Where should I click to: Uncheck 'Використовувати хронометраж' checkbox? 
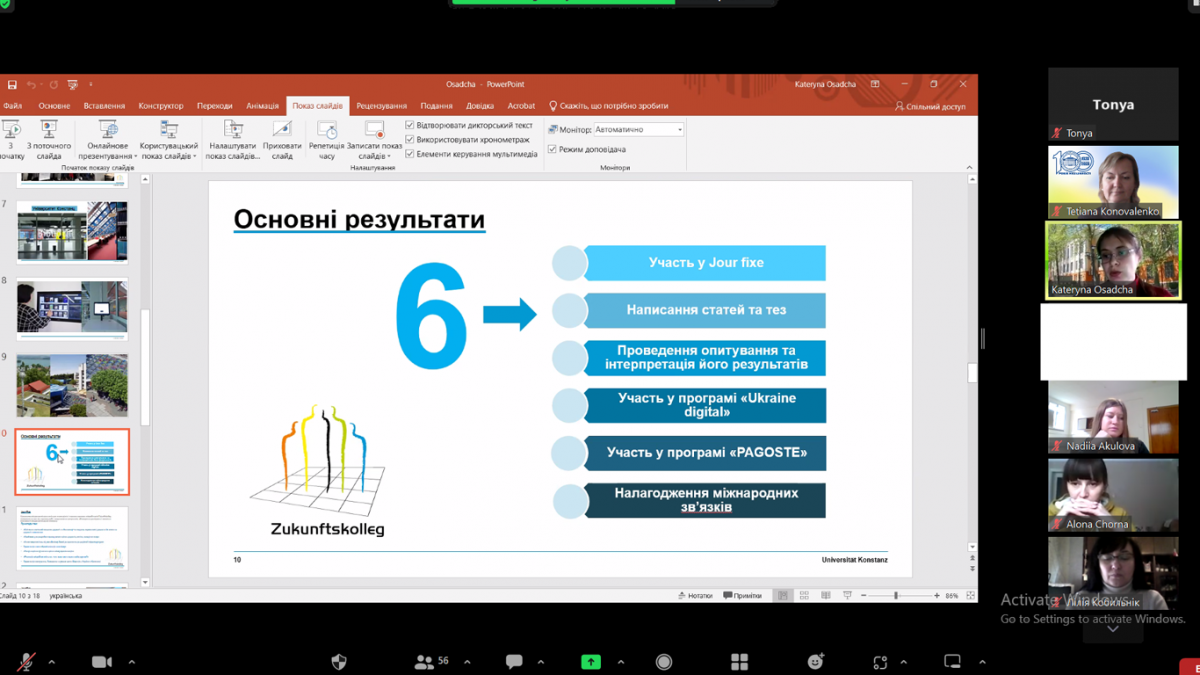tap(410, 140)
